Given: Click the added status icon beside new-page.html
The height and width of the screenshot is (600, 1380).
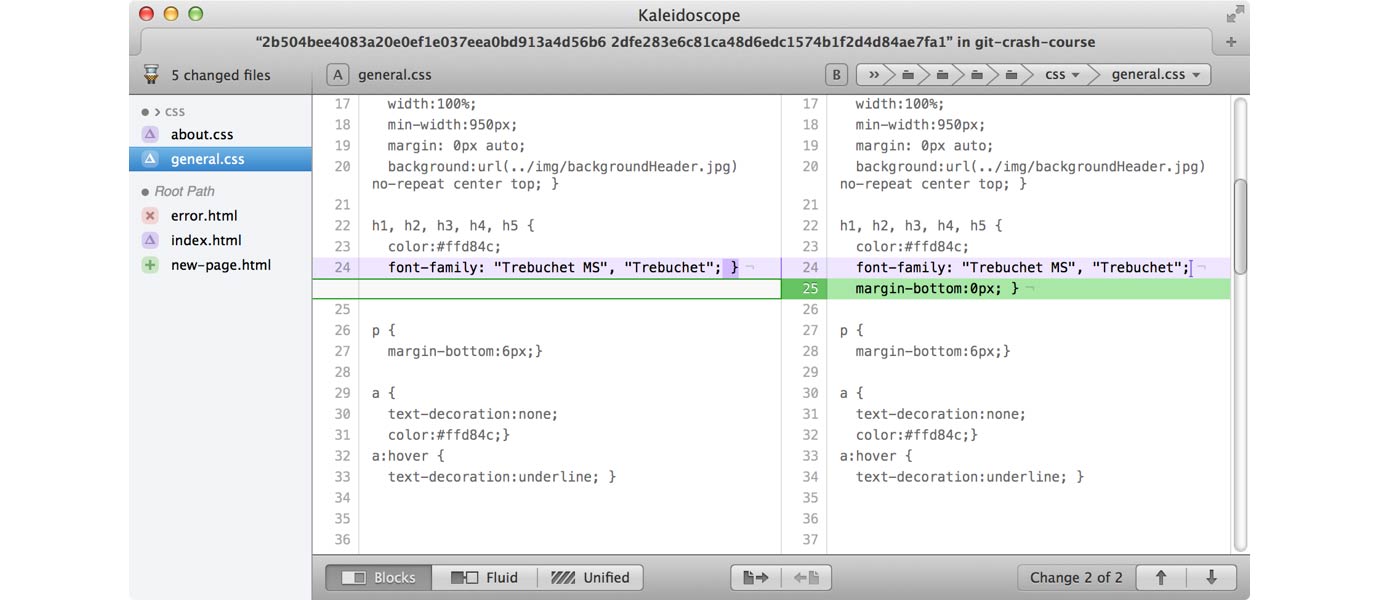Looking at the screenshot, I should [x=152, y=264].
